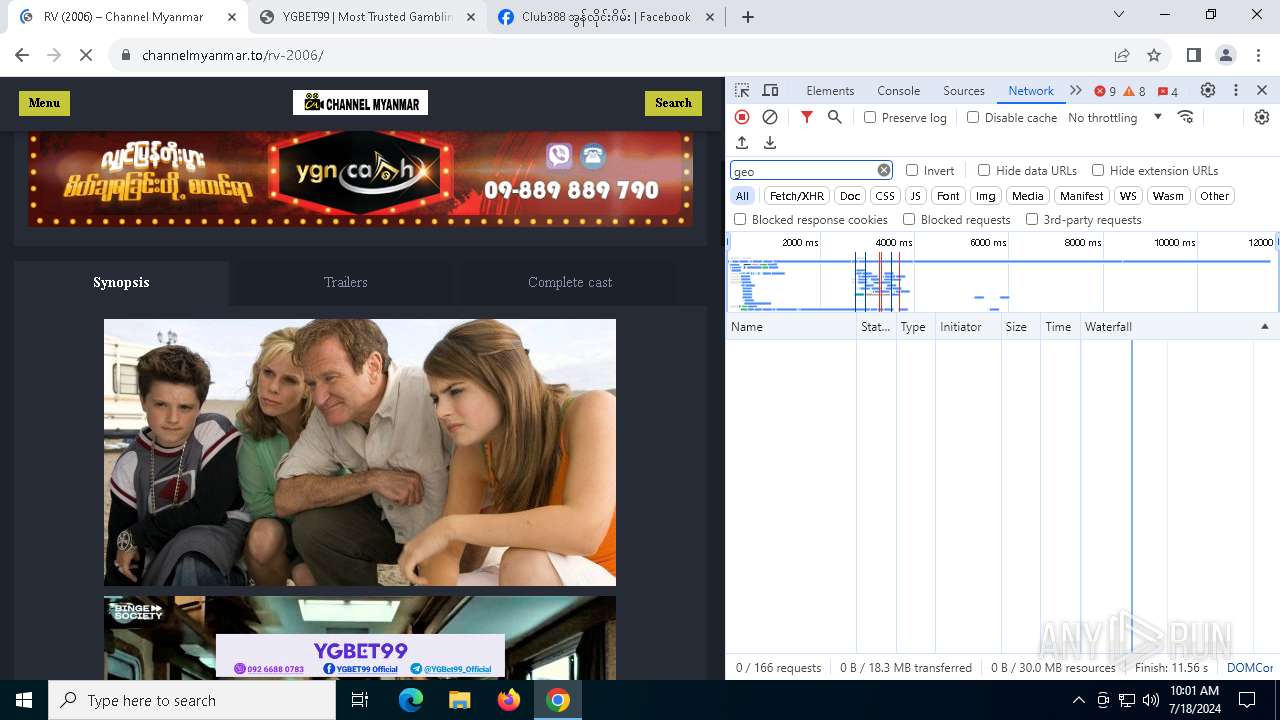
Task: Select the All request type filter
Action: click(742, 196)
